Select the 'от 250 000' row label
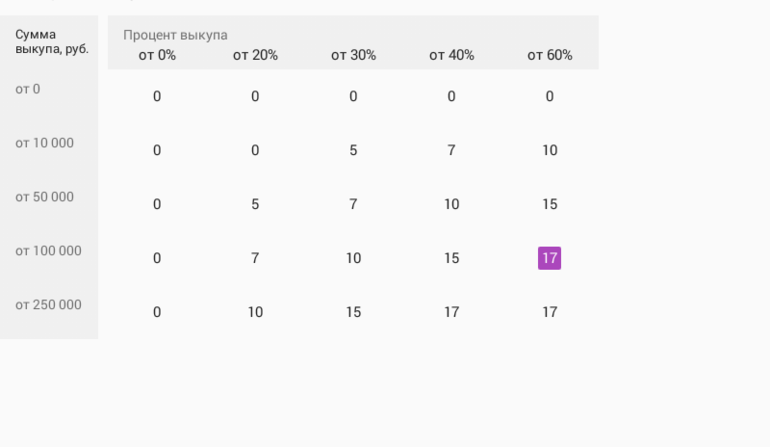Viewport: 770px width, 447px height. [x=48, y=305]
